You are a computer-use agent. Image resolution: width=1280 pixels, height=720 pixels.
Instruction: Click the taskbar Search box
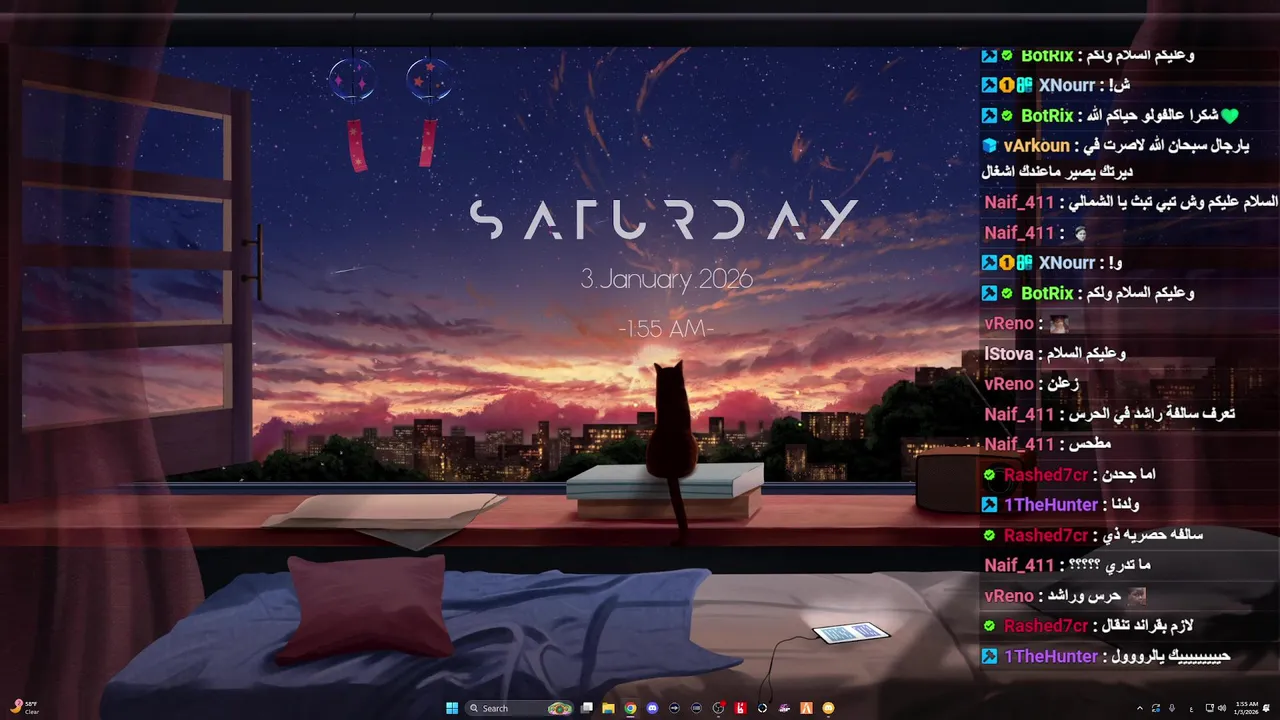click(520, 708)
